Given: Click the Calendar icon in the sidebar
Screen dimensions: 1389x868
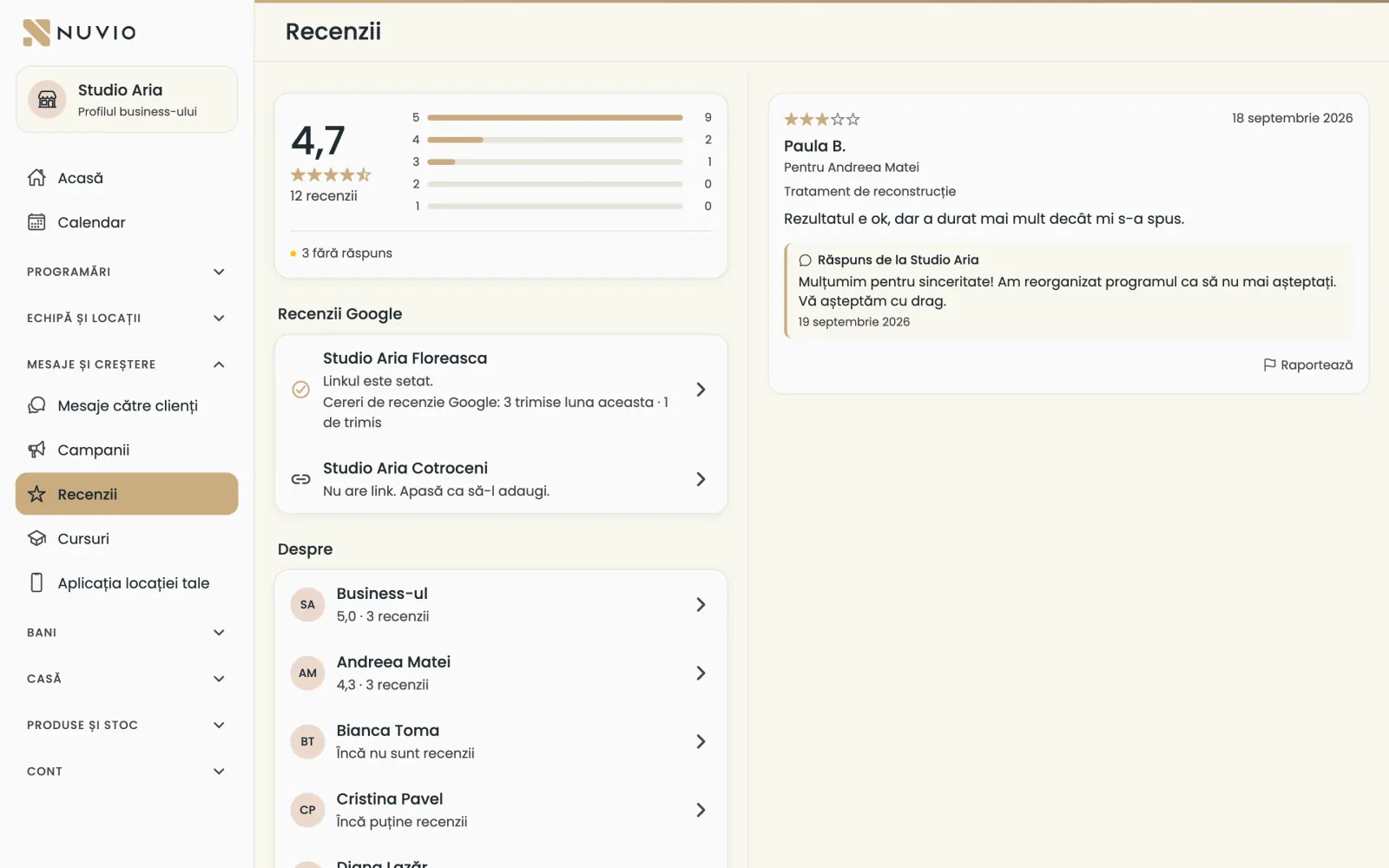Looking at the screenshot, I should tap(36, 222).
